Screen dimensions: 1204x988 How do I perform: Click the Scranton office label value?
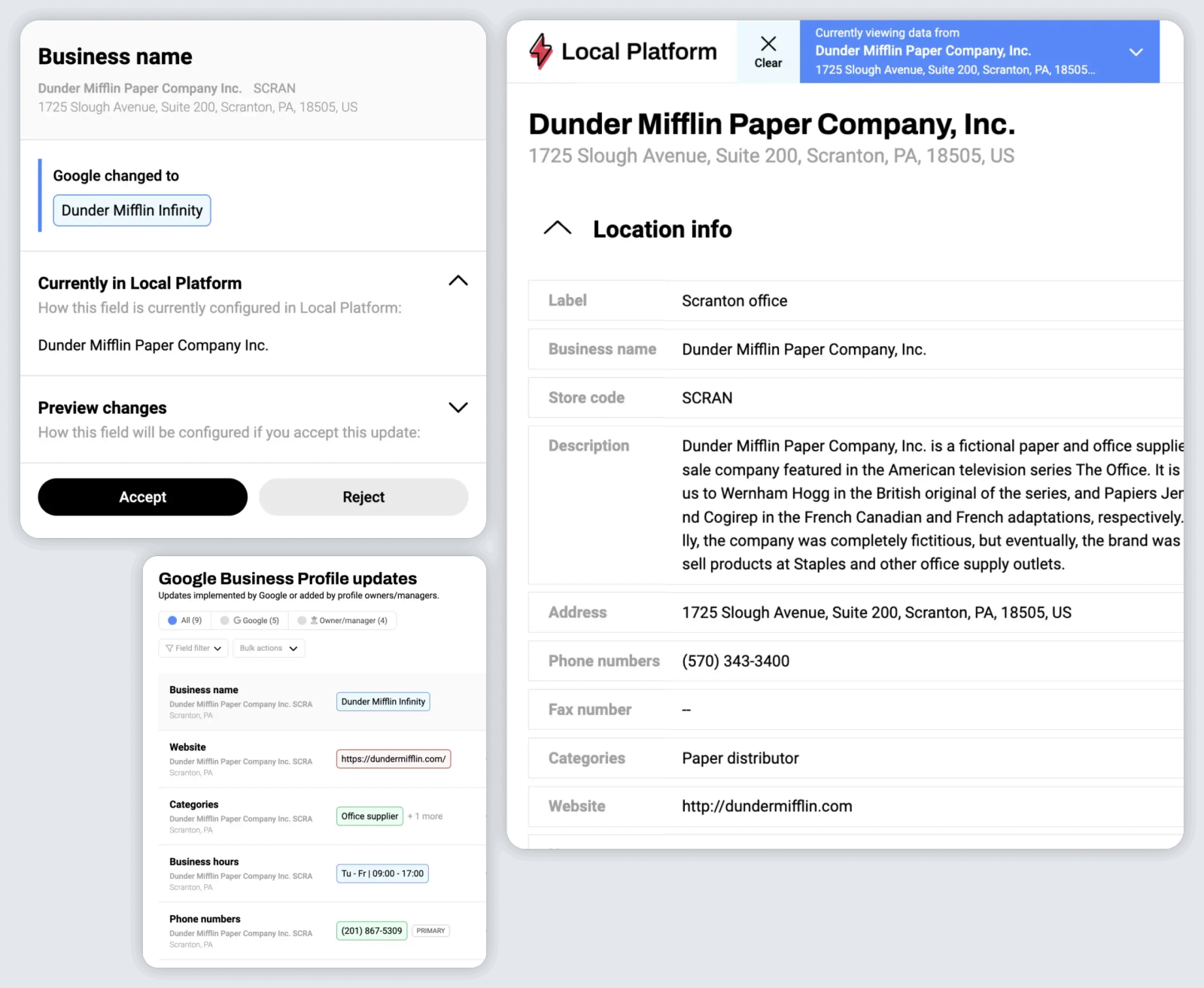pos(734,301)
